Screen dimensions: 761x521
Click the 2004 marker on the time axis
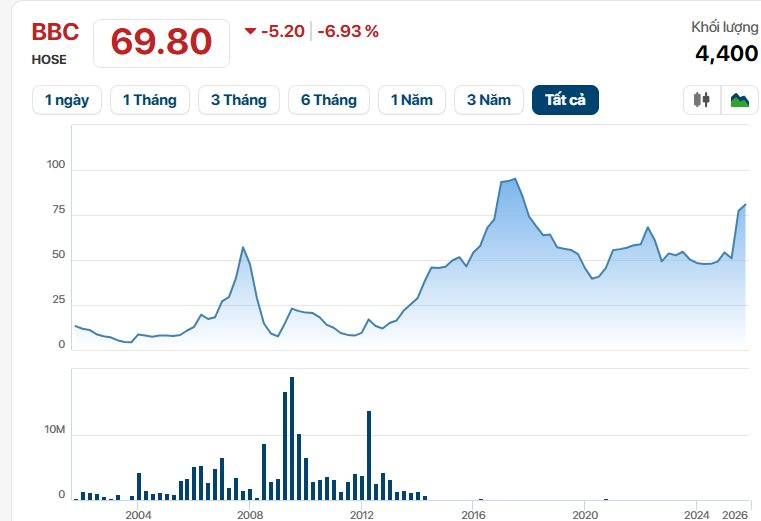pyautogui.click(x=138, y=515)
